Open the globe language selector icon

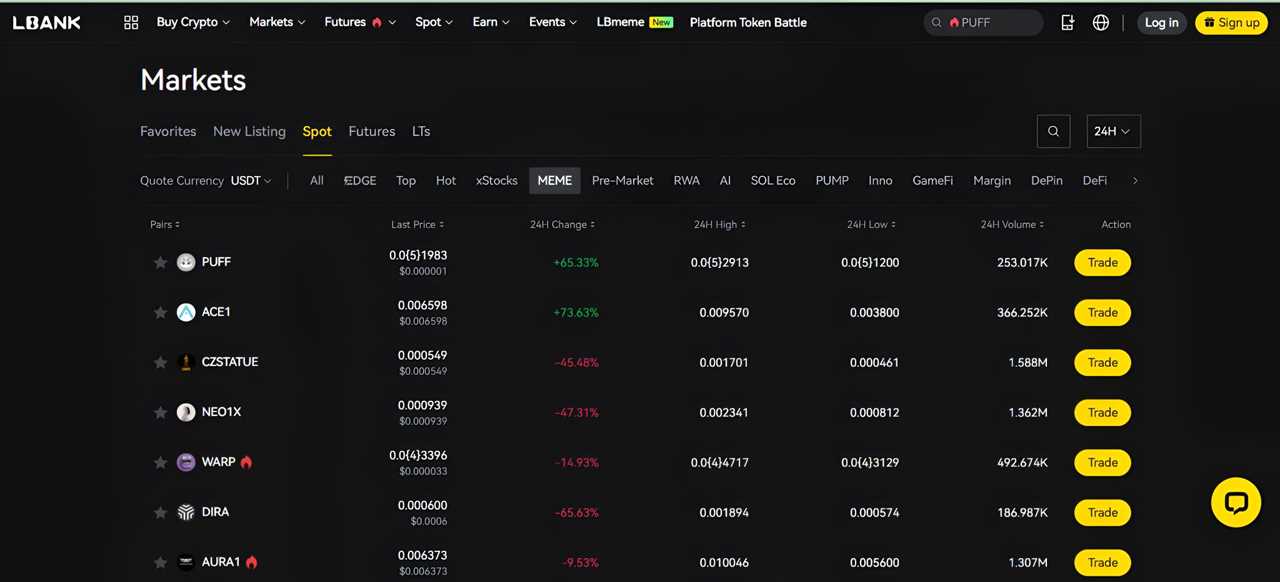click(1100, 22)
